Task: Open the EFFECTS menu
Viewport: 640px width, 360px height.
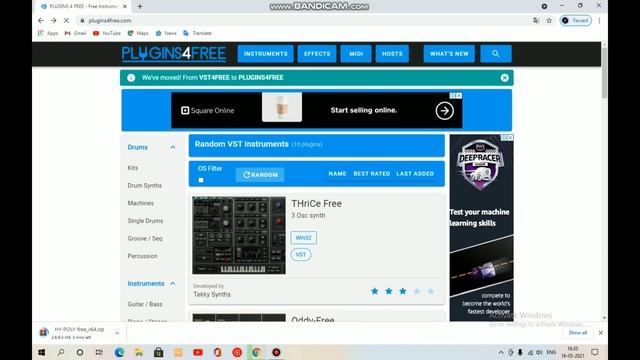Action: tap(317, 53)
